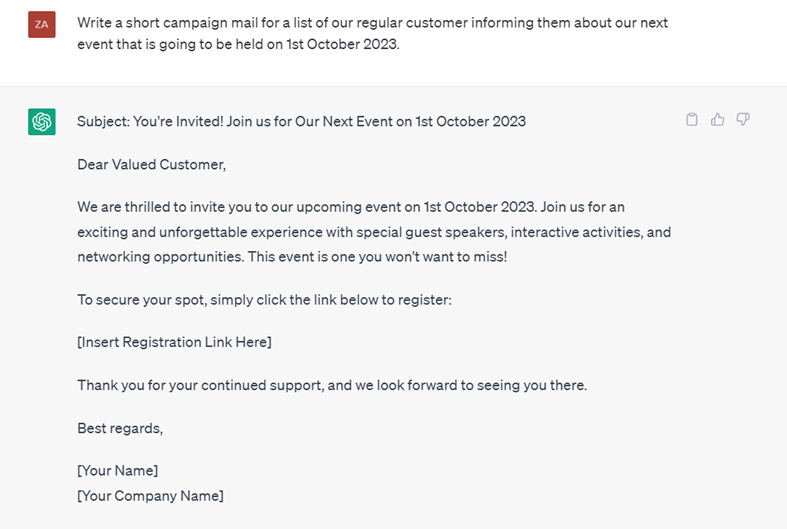Click the line 'To secure your spot'

[265, 299]
